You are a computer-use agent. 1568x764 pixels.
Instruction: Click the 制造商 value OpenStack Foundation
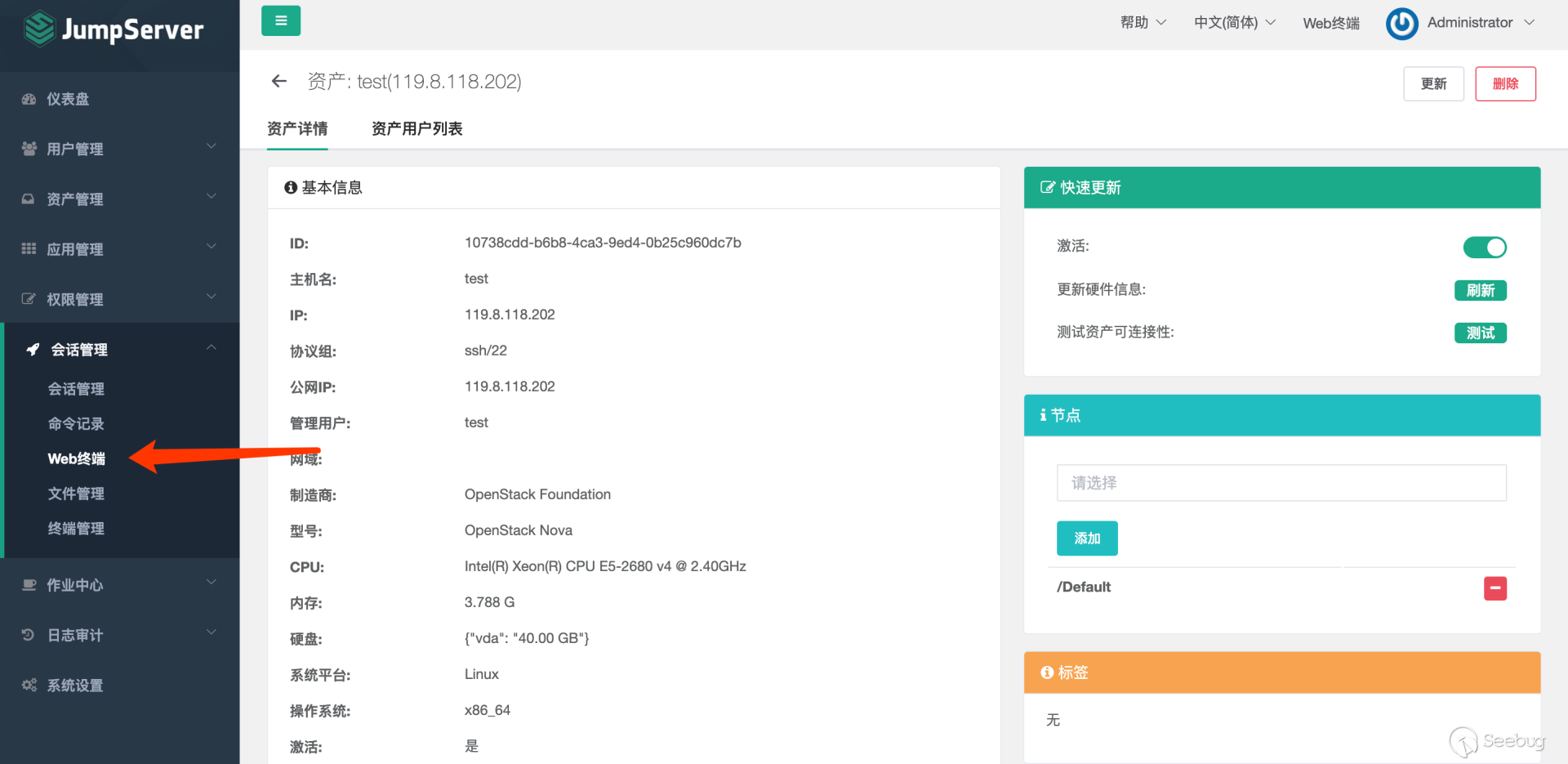[x=537, y=494]
